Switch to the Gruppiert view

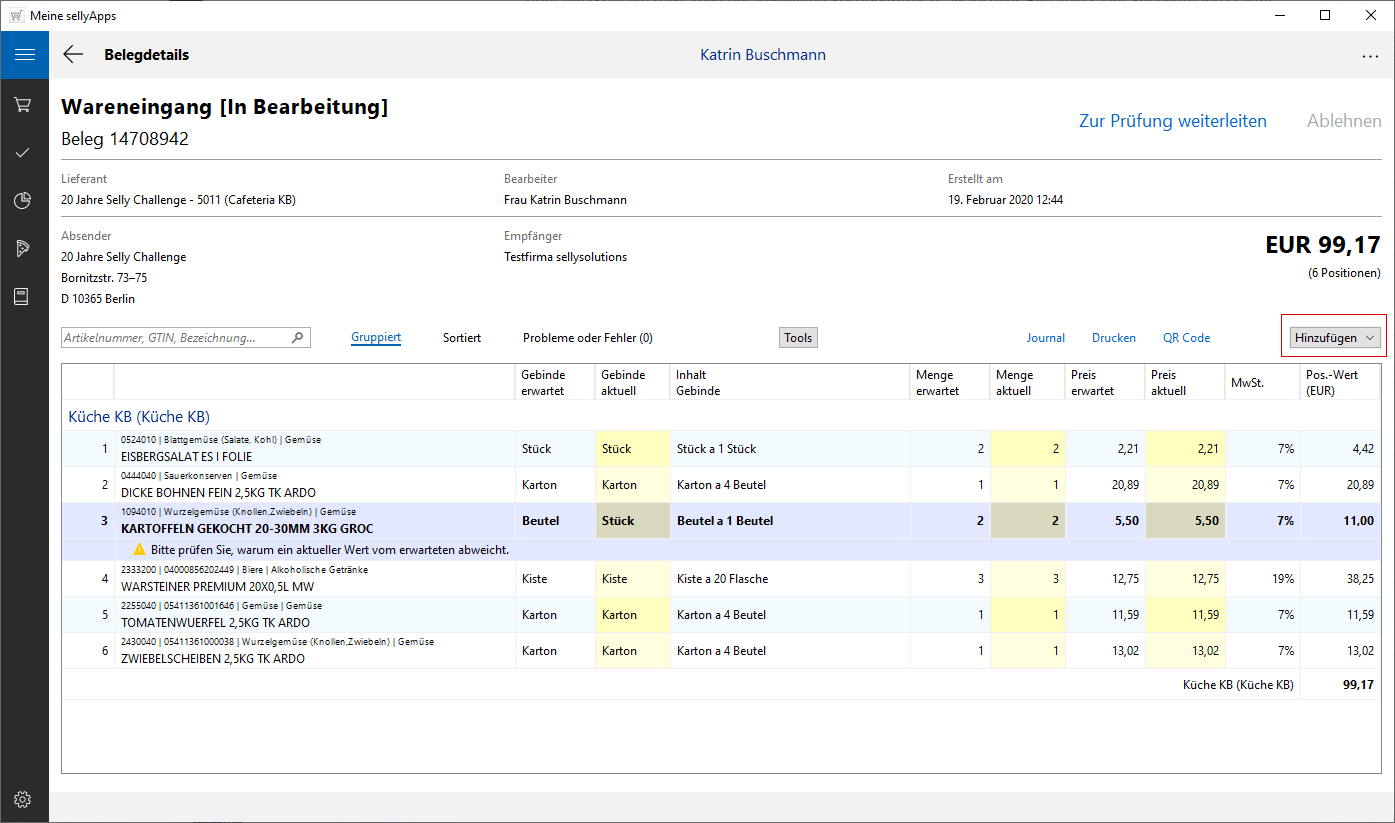point(376,338)
